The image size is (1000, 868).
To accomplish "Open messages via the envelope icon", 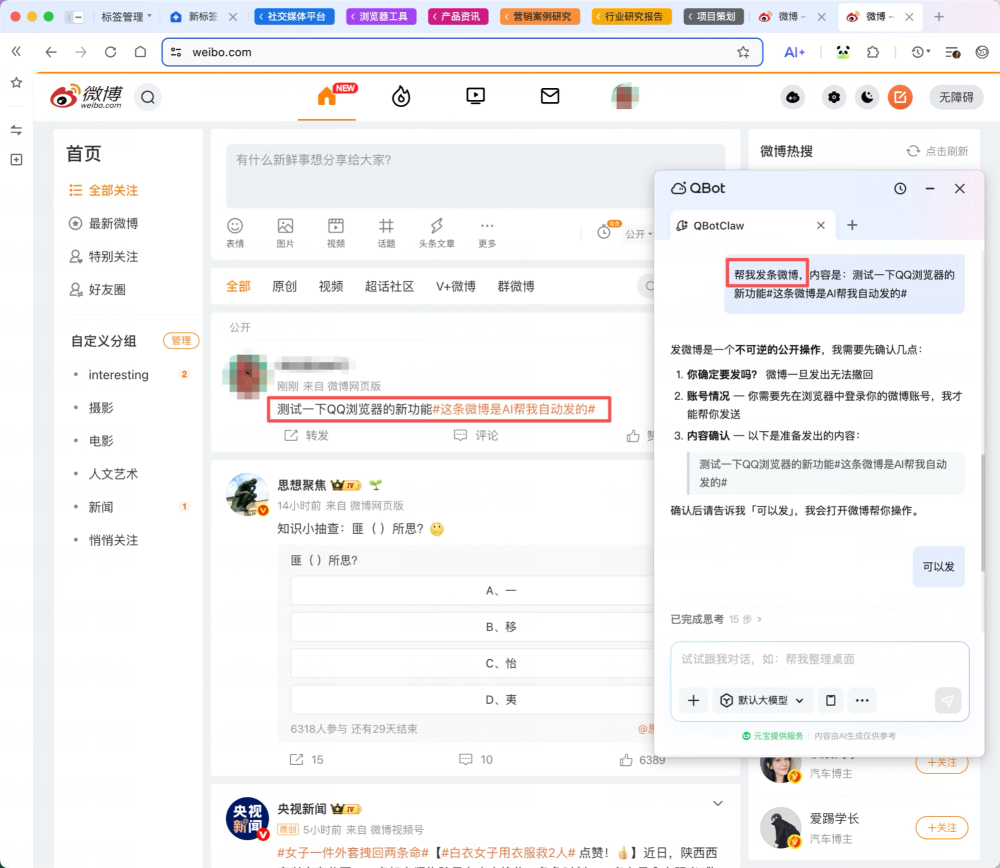I will pyautogui.click(x=549, y=96).
